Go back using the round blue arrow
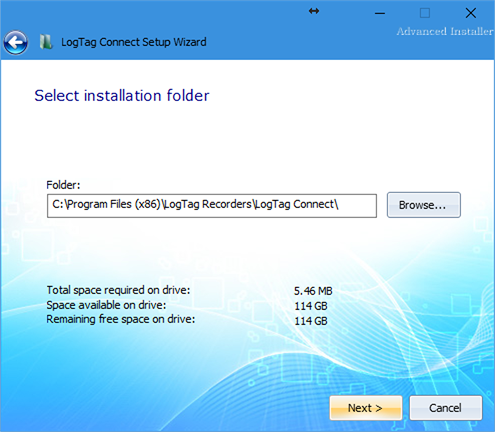The image size is (495, 432). pyautogui.click(x=15, y=43)
